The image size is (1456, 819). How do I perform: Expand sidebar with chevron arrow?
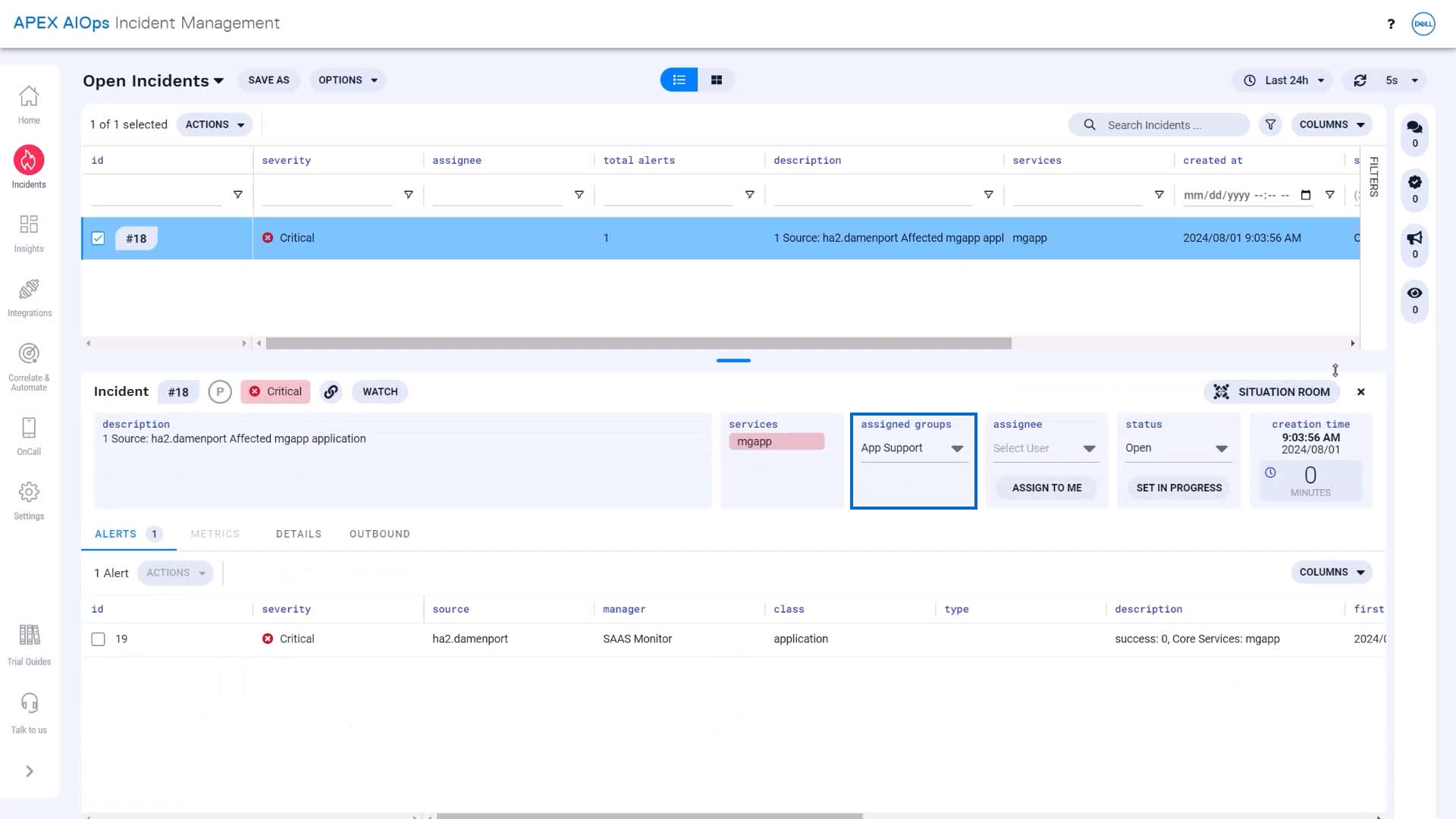click(x=30, y=771)
